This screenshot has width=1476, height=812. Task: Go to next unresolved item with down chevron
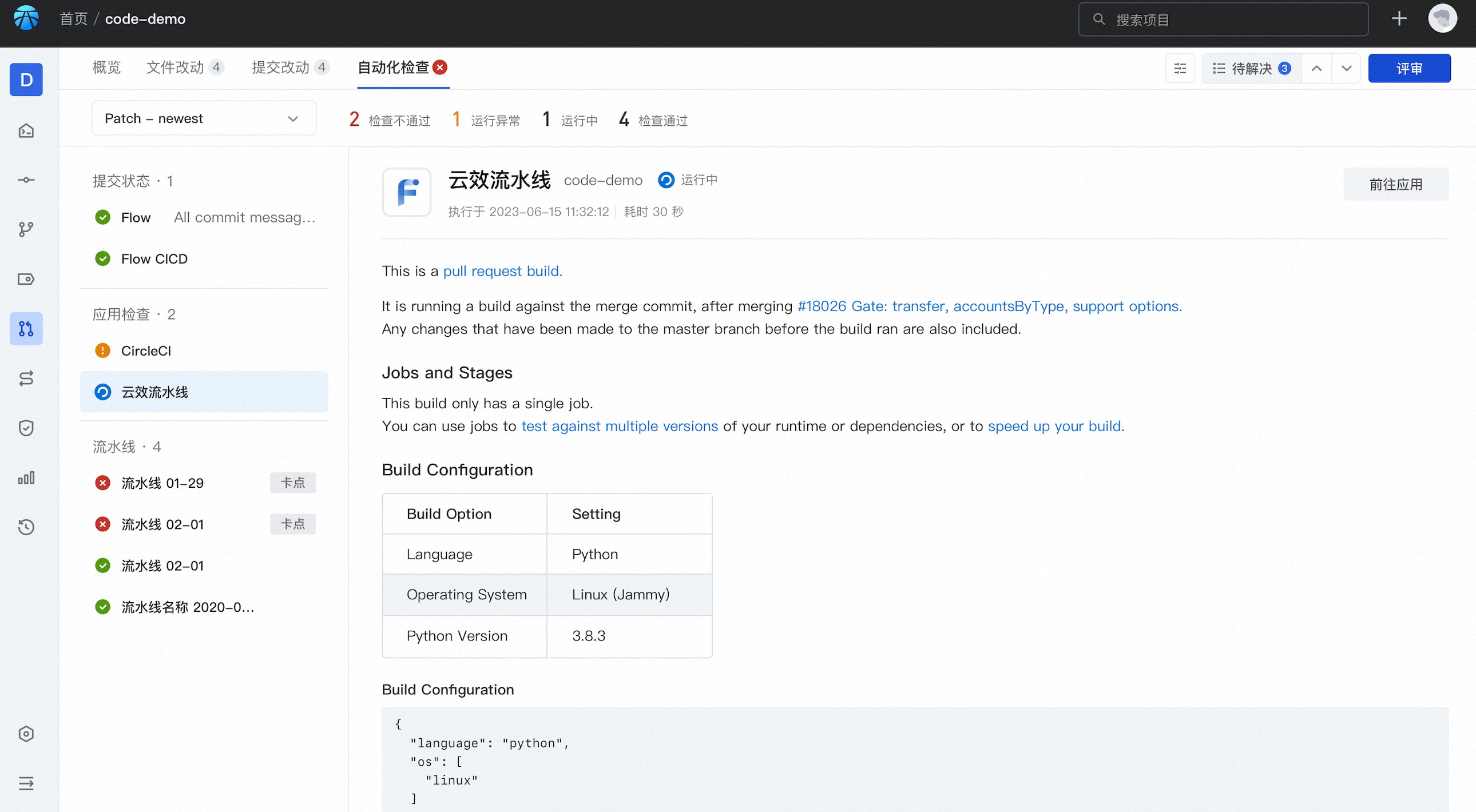pyautogui.click(x=1346, y=69)
